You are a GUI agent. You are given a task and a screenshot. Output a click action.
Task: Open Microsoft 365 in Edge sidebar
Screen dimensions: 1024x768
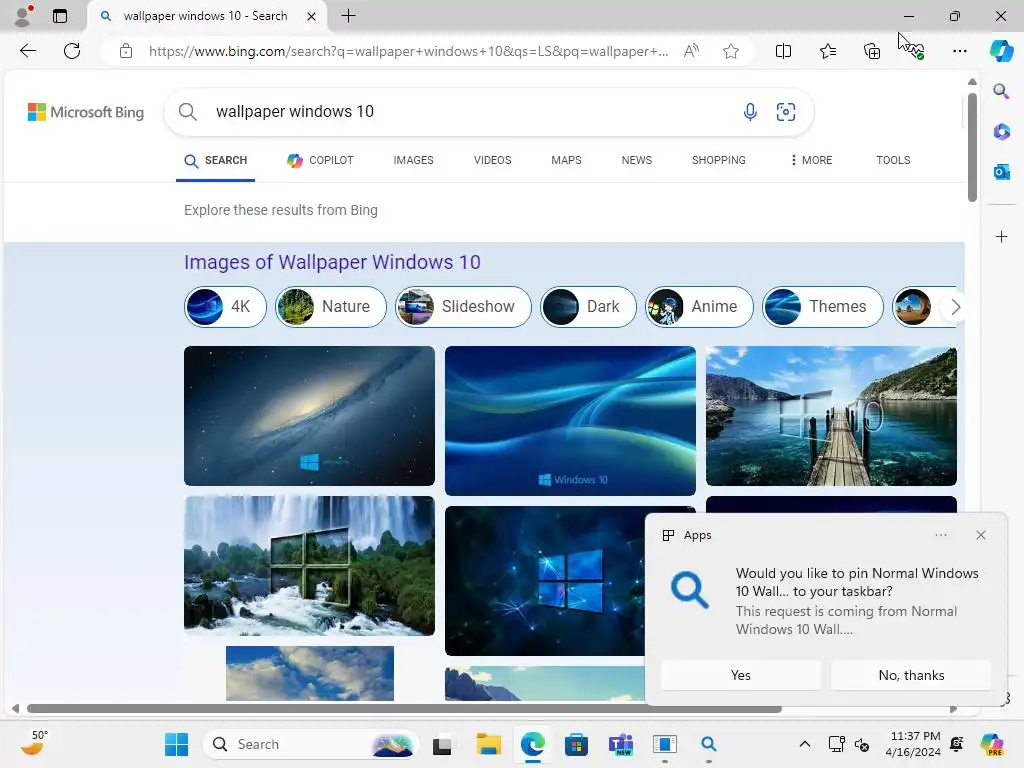click(1001, 131)
